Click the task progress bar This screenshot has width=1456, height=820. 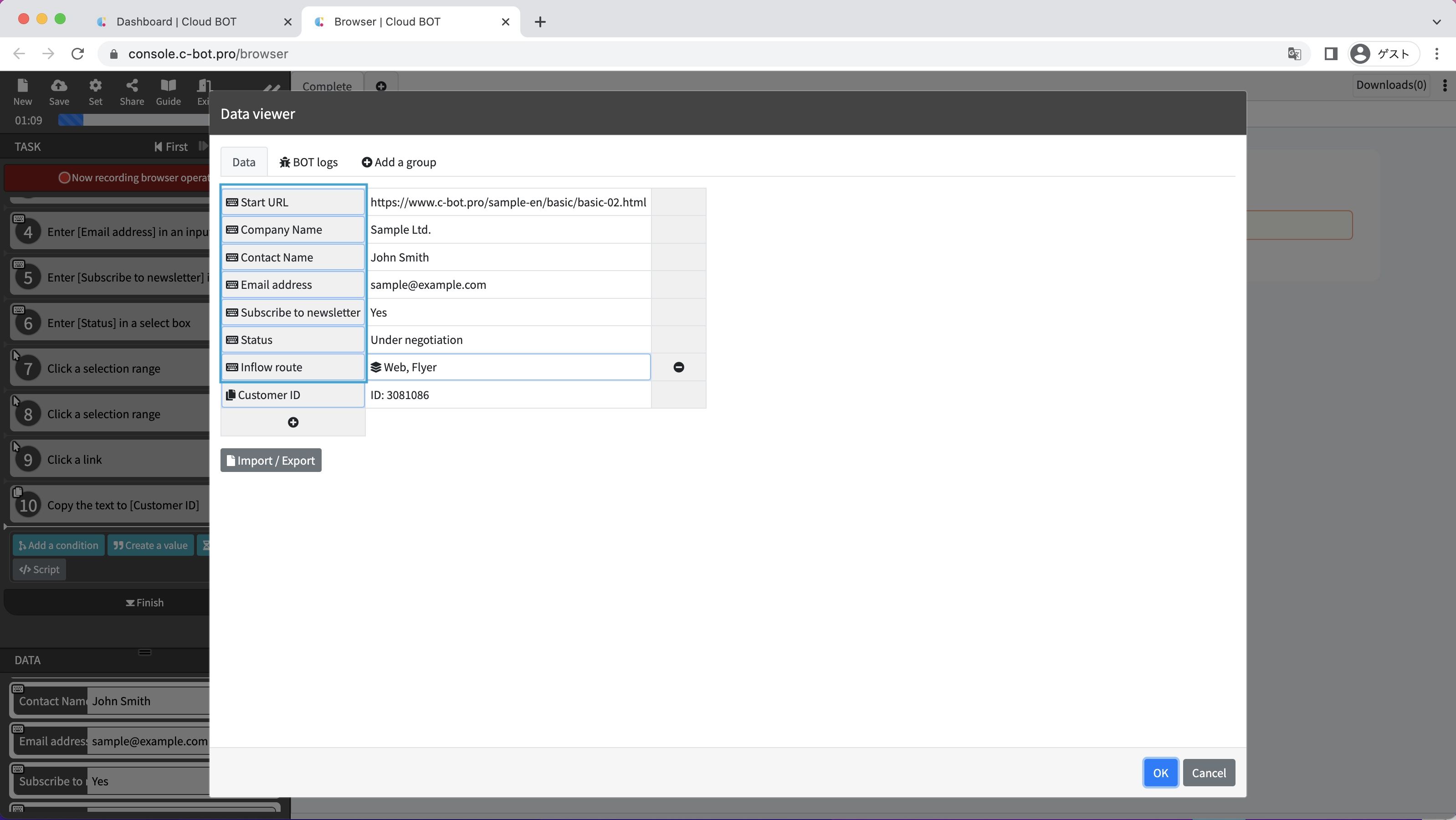click(x=133, y=120)
